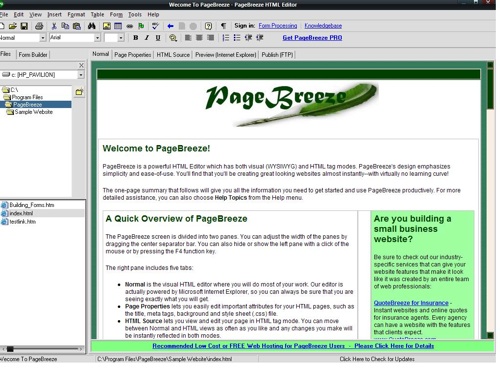Screen dimensions: 500x375
Task: Click the Print icon in toolbar
Action: pyautogui.click(x=39, y=26)
